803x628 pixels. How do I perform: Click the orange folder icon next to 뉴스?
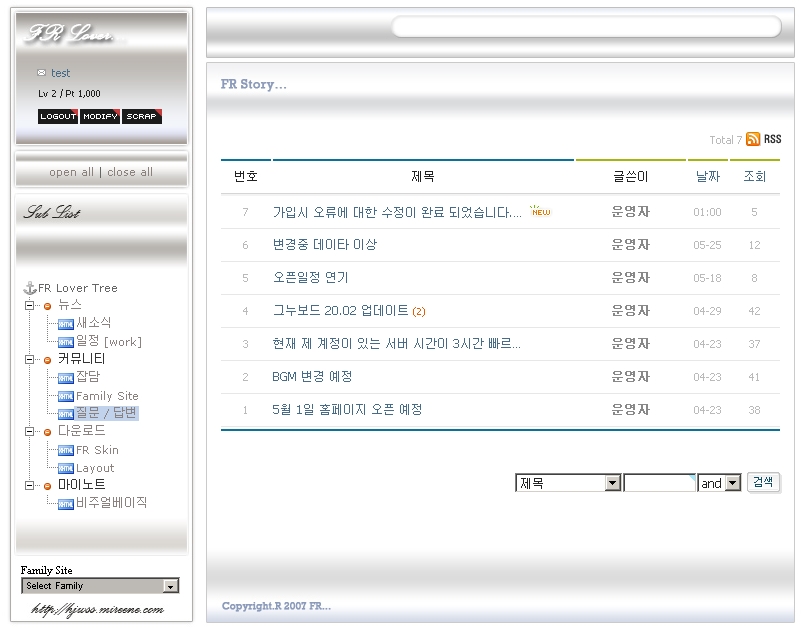click(48, 306)
